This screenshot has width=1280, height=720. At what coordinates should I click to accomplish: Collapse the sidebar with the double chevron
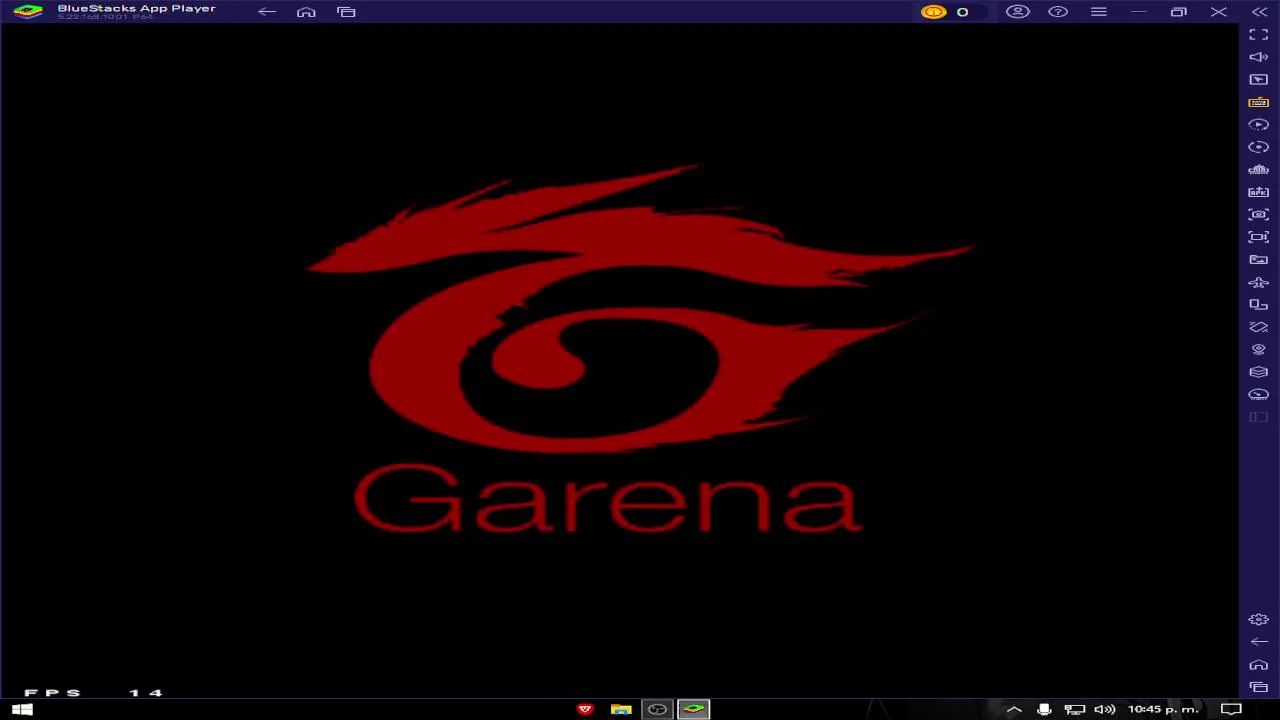pyautogui.click(x=1259, y=12)
